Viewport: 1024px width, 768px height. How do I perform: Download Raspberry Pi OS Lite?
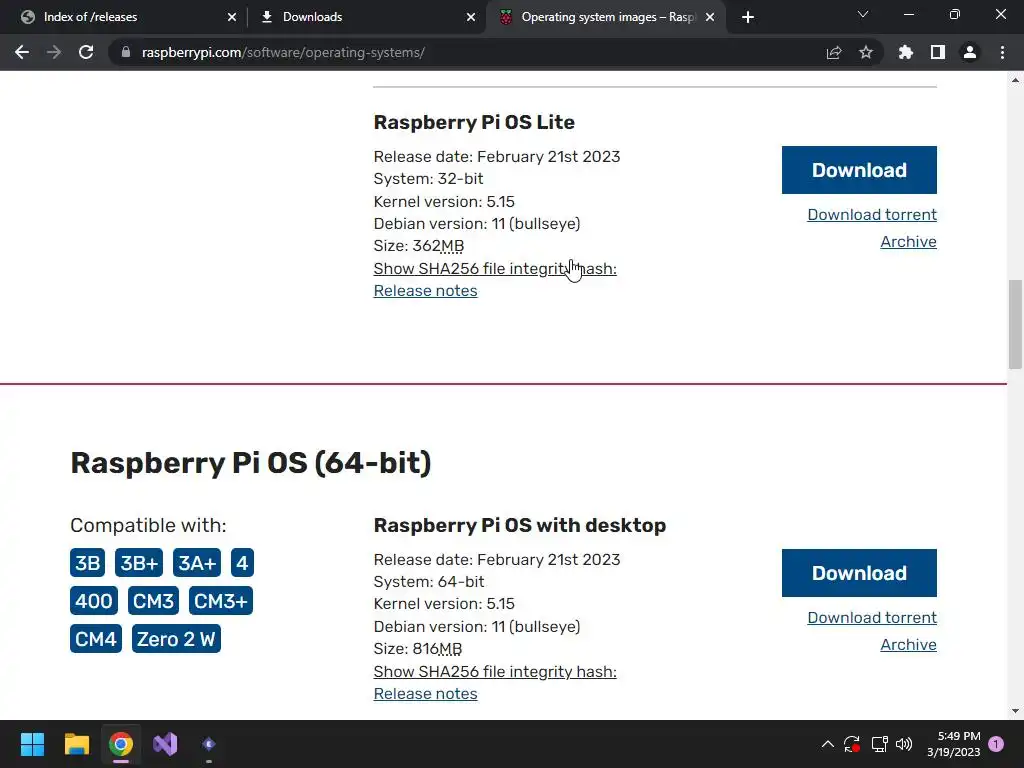(x=859, y=170)
